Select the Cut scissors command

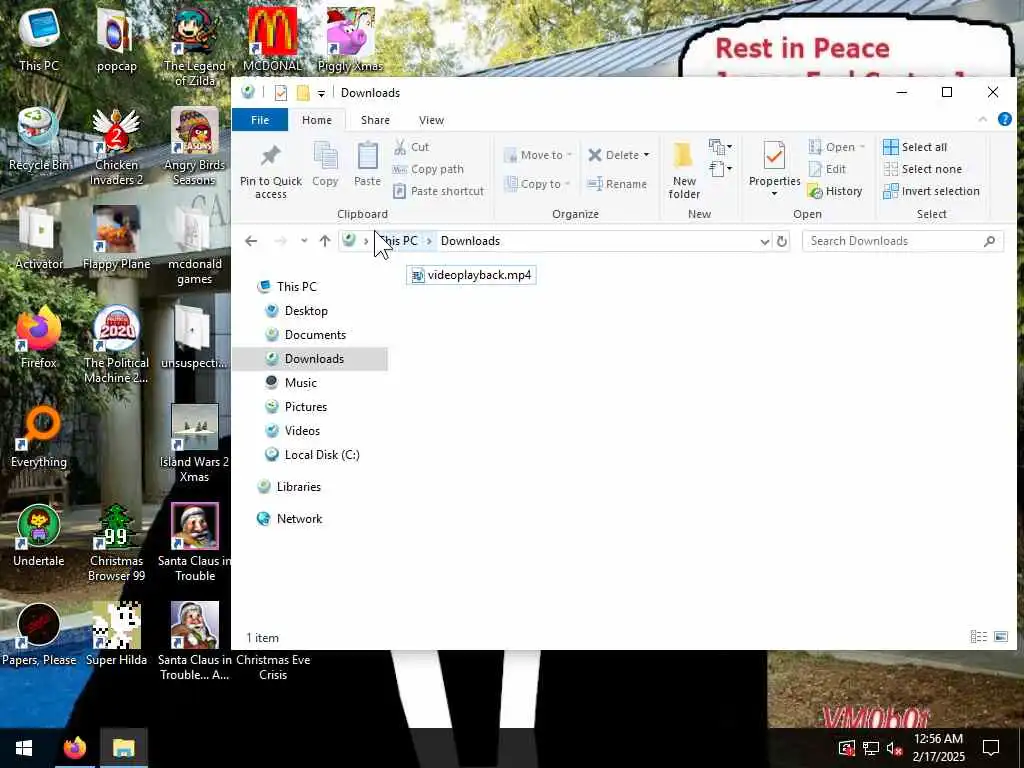click(x=411, y=147)
